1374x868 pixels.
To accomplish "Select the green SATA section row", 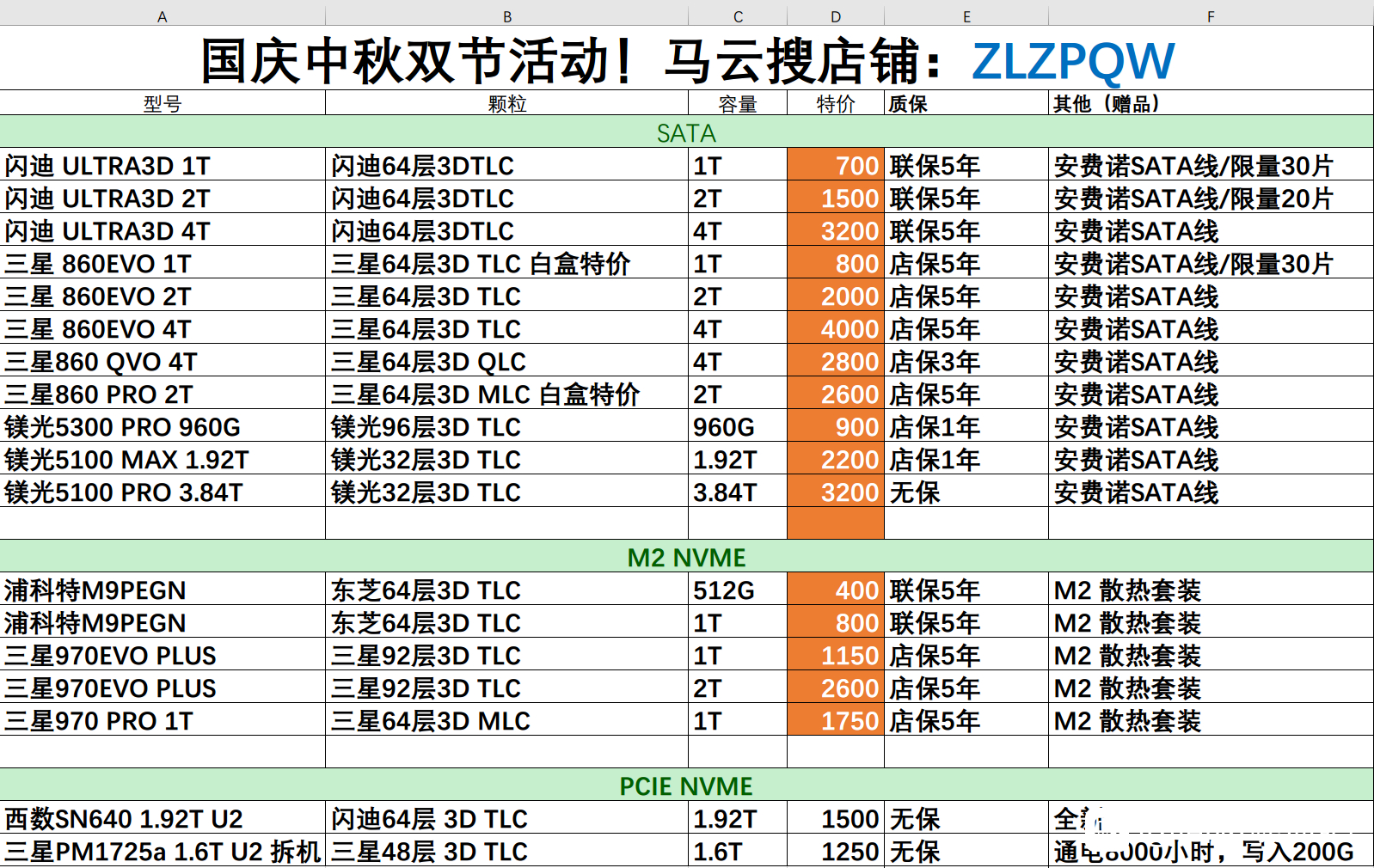I will (687, 132).
